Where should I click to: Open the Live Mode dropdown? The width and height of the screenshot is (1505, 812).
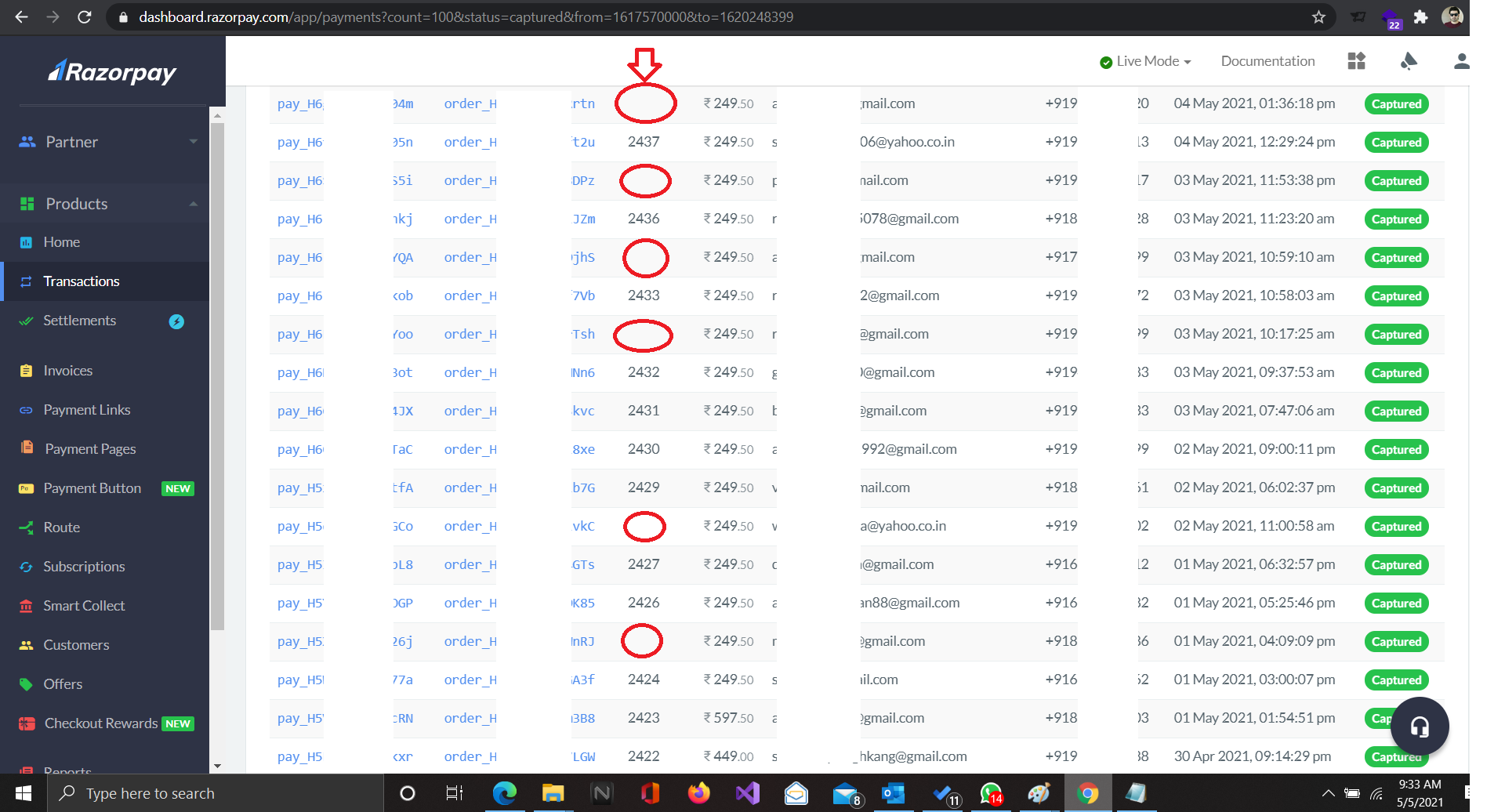point(1144,61)
